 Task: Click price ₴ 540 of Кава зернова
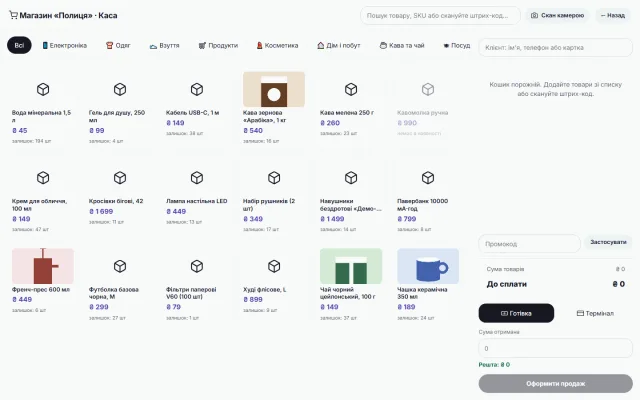coord(253,131)
